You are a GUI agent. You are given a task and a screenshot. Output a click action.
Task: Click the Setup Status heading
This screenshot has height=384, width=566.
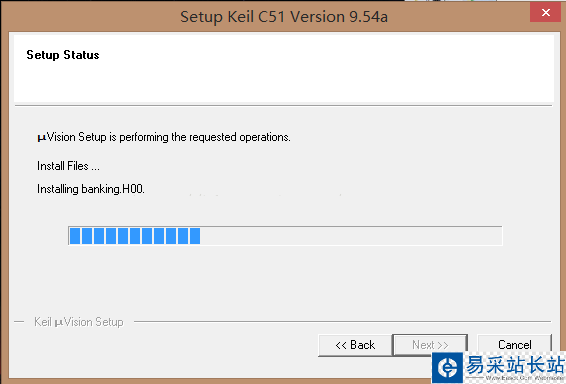pos(63,55)
